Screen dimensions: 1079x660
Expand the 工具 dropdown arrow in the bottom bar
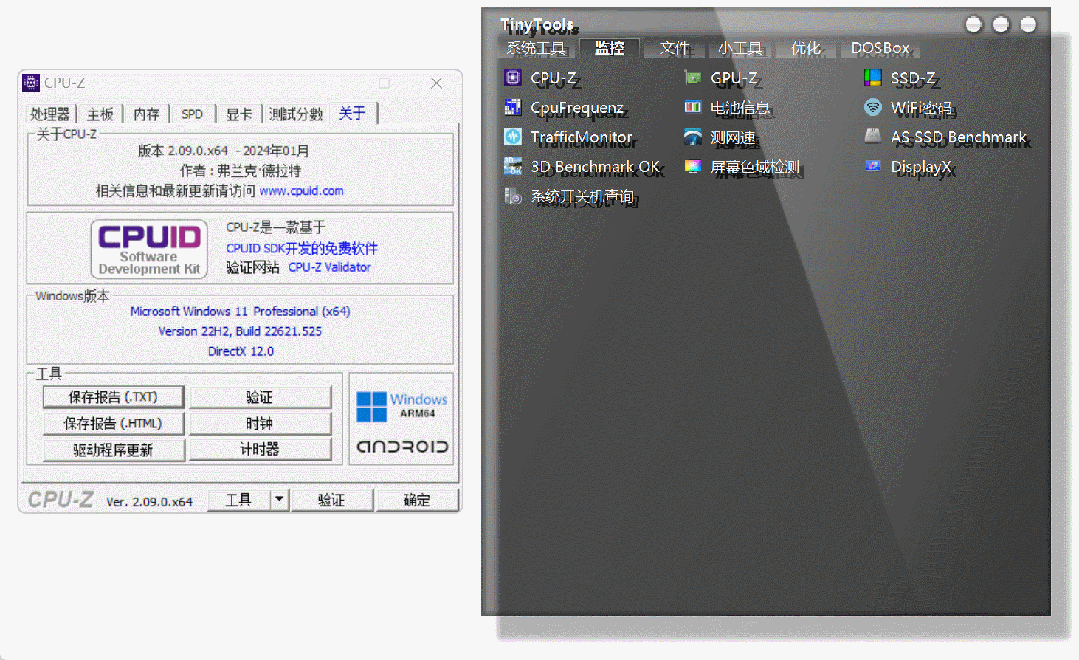tap(279, 500)
